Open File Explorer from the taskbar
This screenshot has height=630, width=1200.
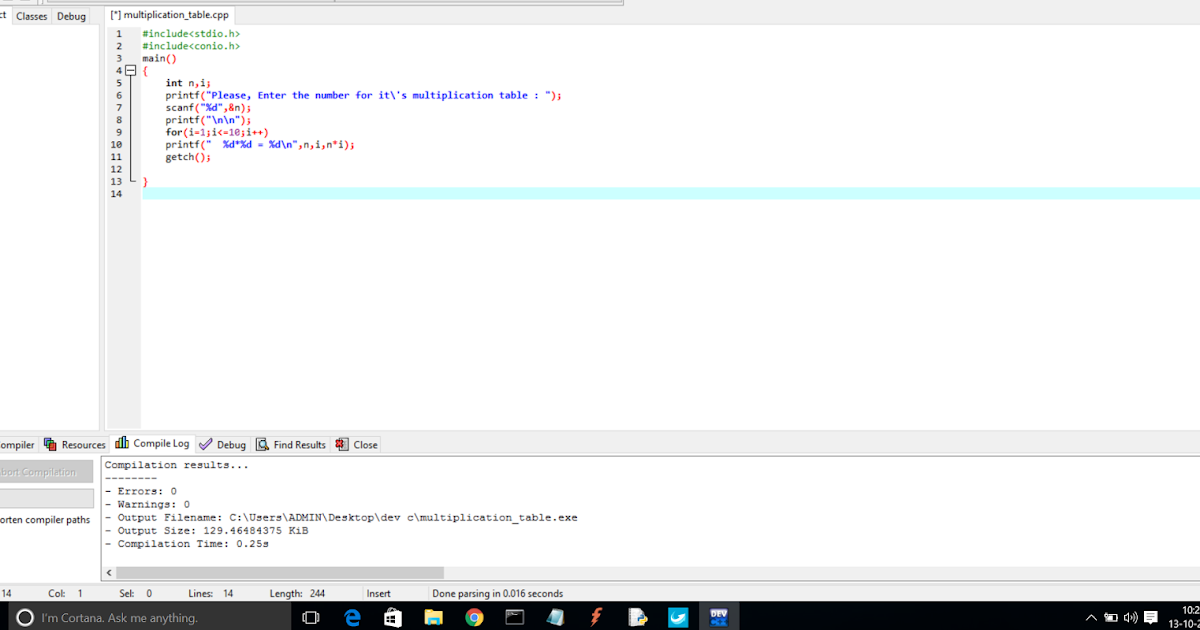433,618
